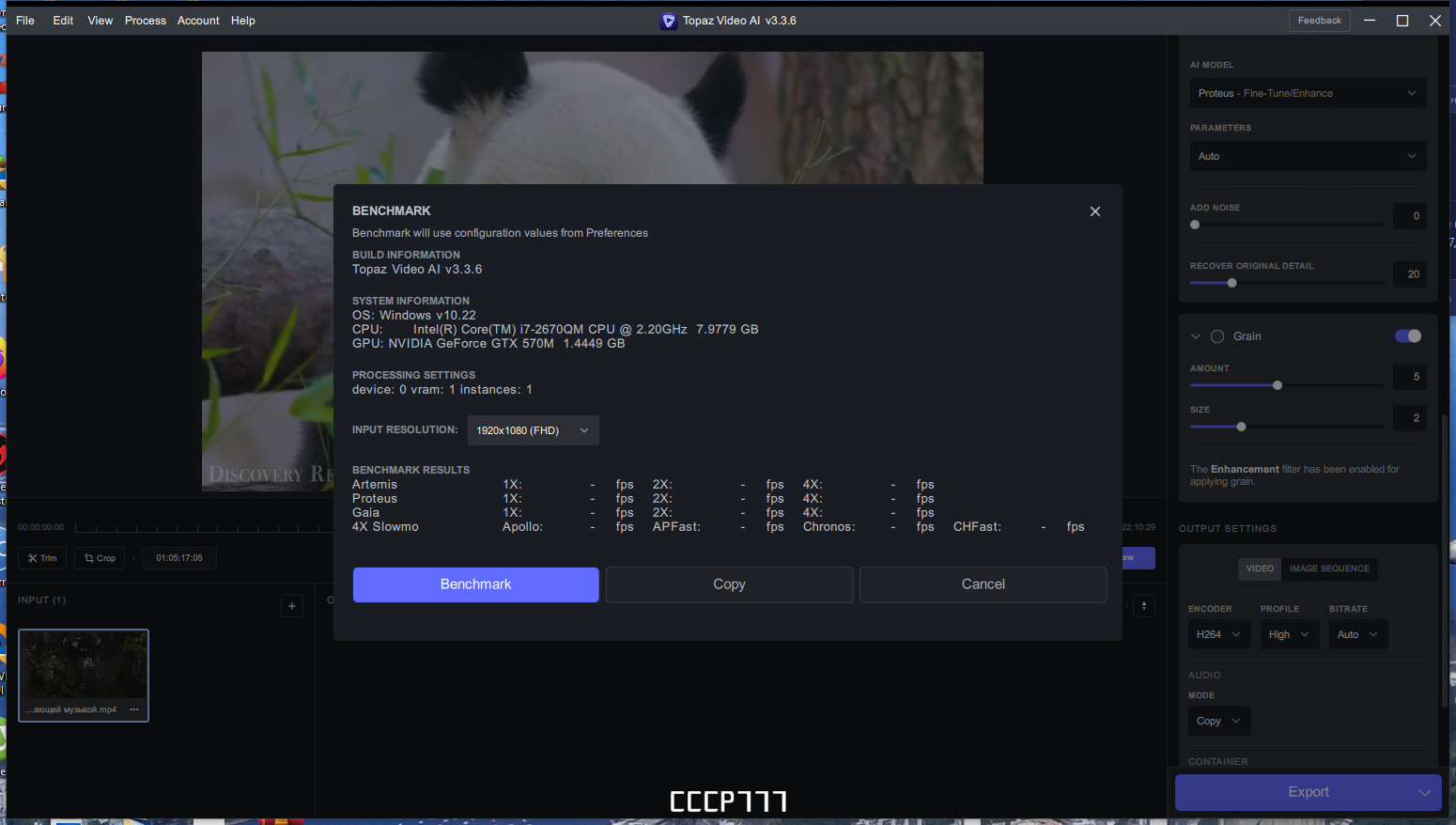
Task: Open options menu on video thumbnail
Action: tap(134, 709)
